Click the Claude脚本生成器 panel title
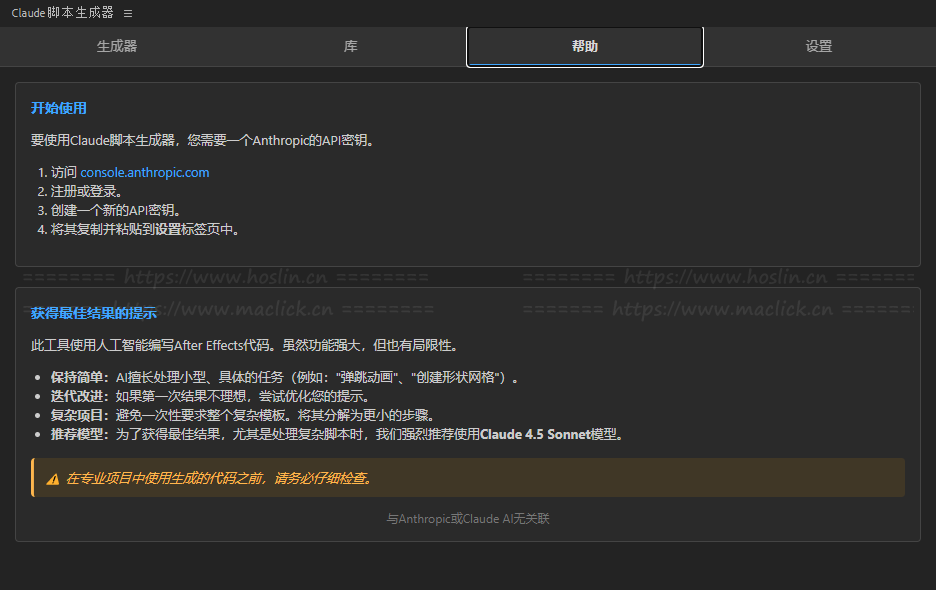Viewport: 936px width, 590px height. coord(62,13)
